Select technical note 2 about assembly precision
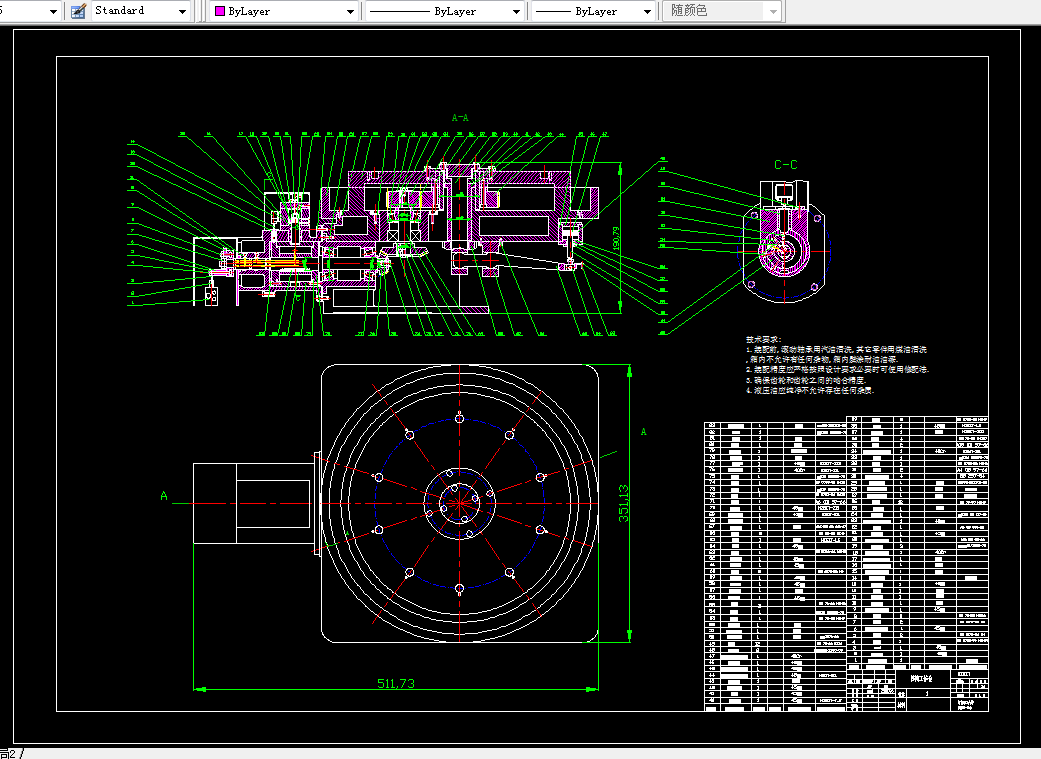This screenshot has width=1041, height=759. coord(837,370)
